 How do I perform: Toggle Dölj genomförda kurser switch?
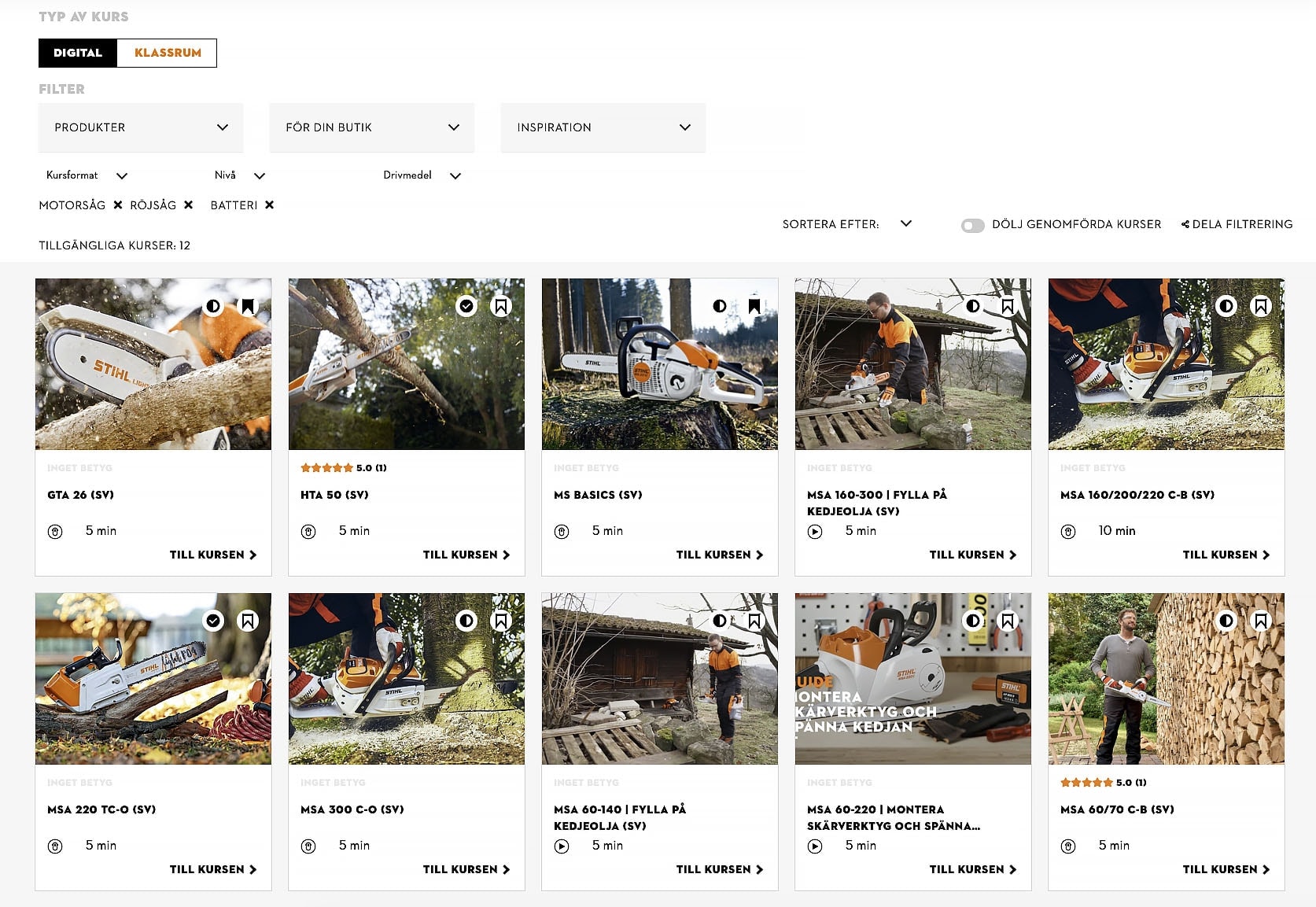point(973,226)
